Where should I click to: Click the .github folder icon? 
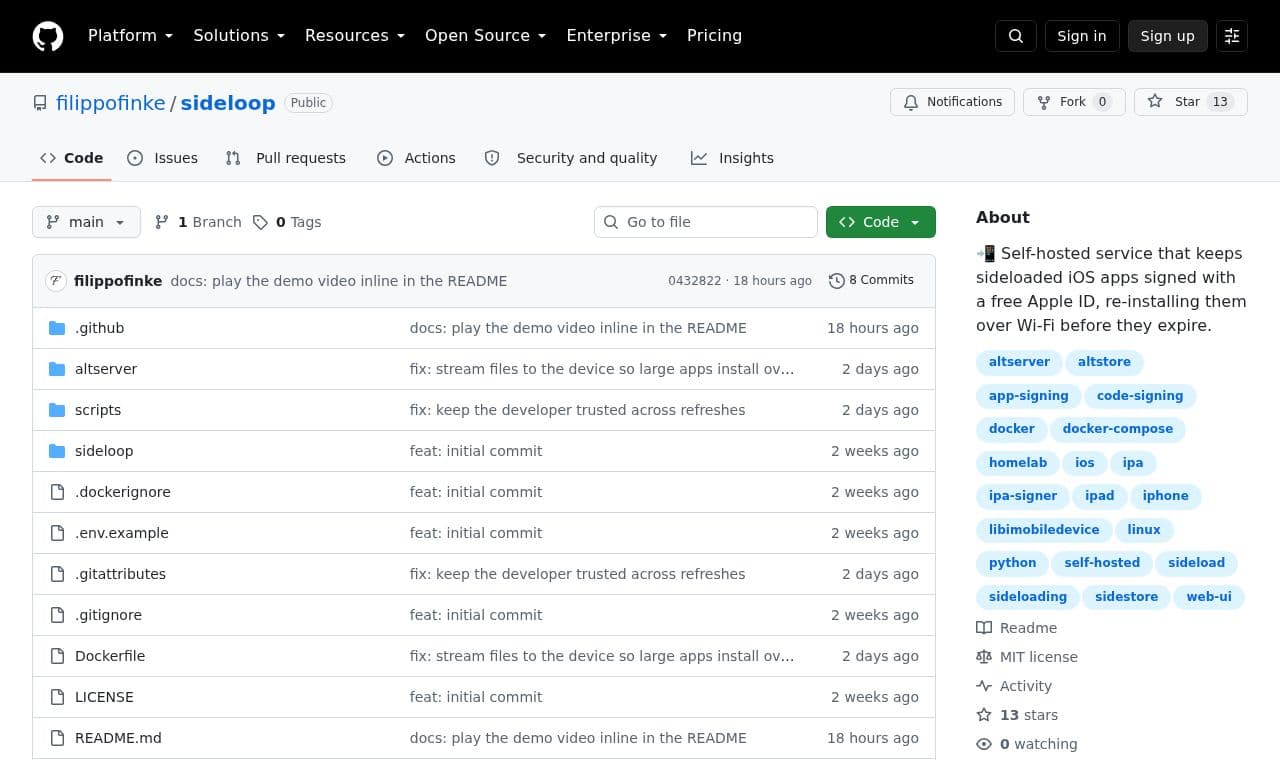click(57, 328)
